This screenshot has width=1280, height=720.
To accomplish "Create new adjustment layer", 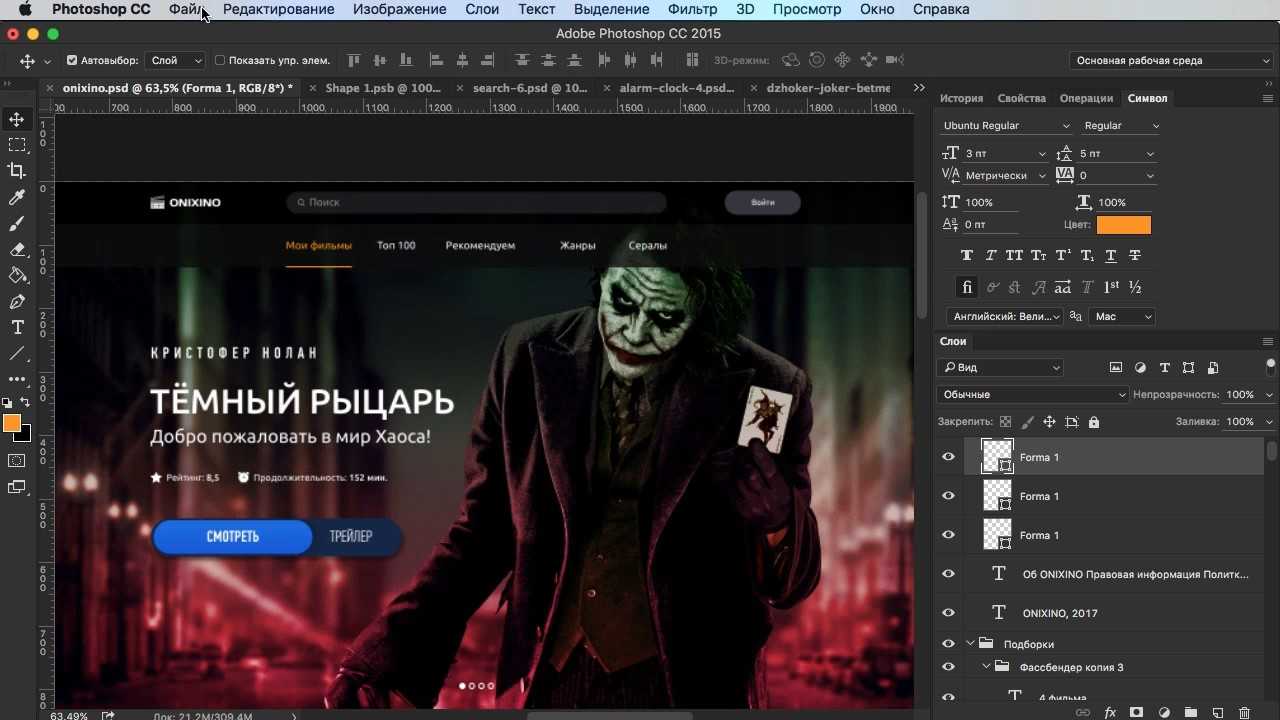I will [x=1164, y=713].
